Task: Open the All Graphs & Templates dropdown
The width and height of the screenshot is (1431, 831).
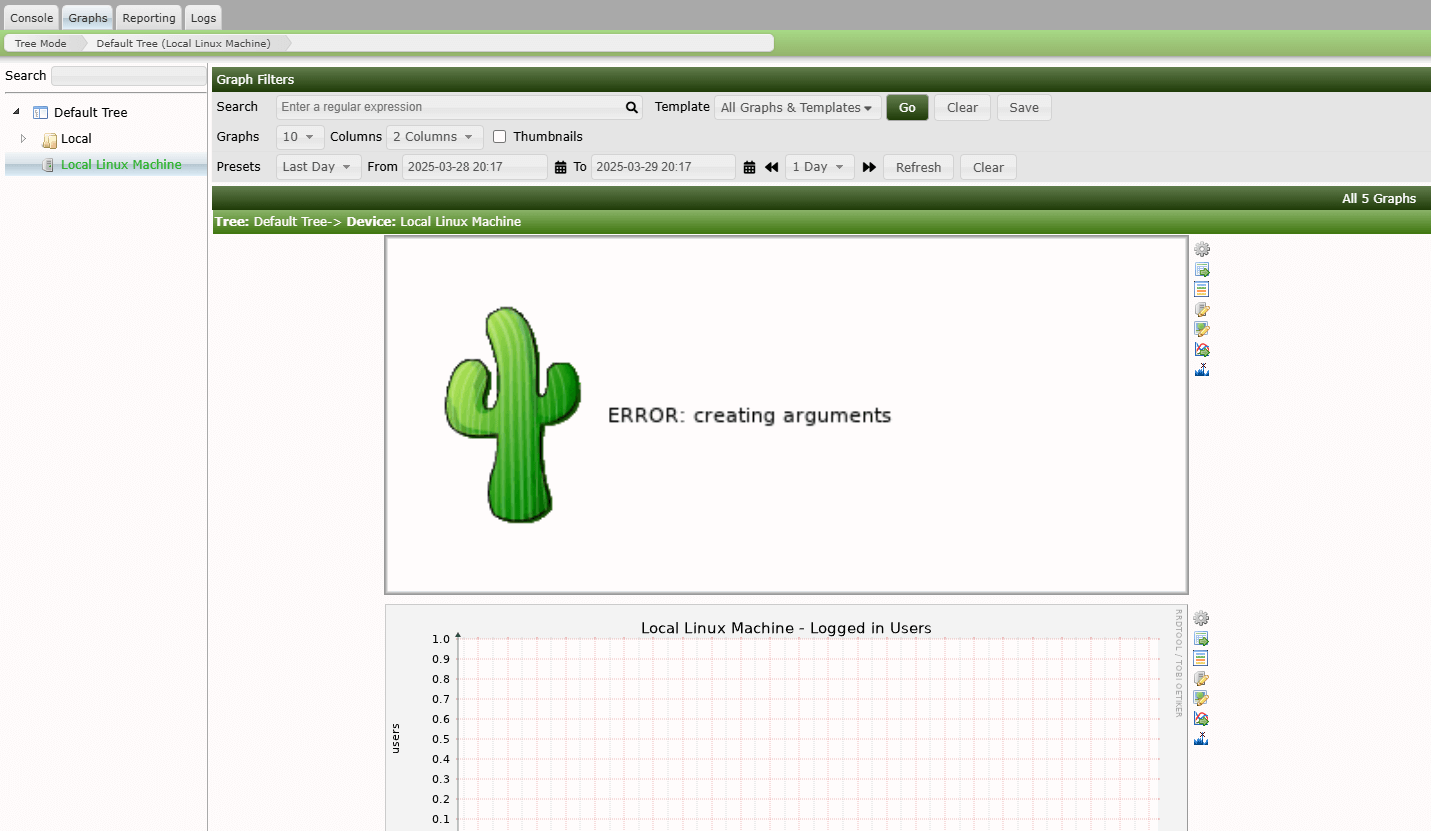Action: (x=798, y=107)
